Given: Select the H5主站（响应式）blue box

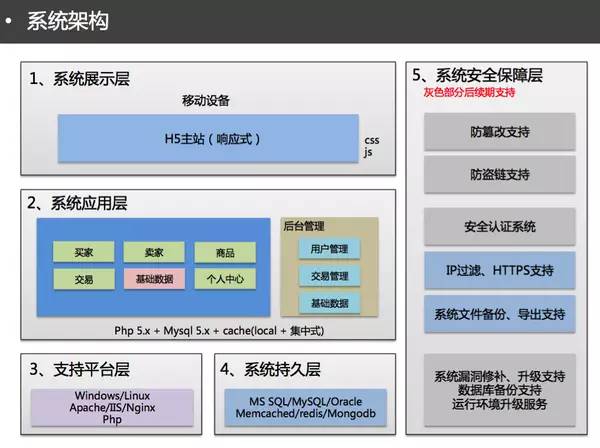Looking at the screenshot, I should pyautogui.click(x=208, y=138).
